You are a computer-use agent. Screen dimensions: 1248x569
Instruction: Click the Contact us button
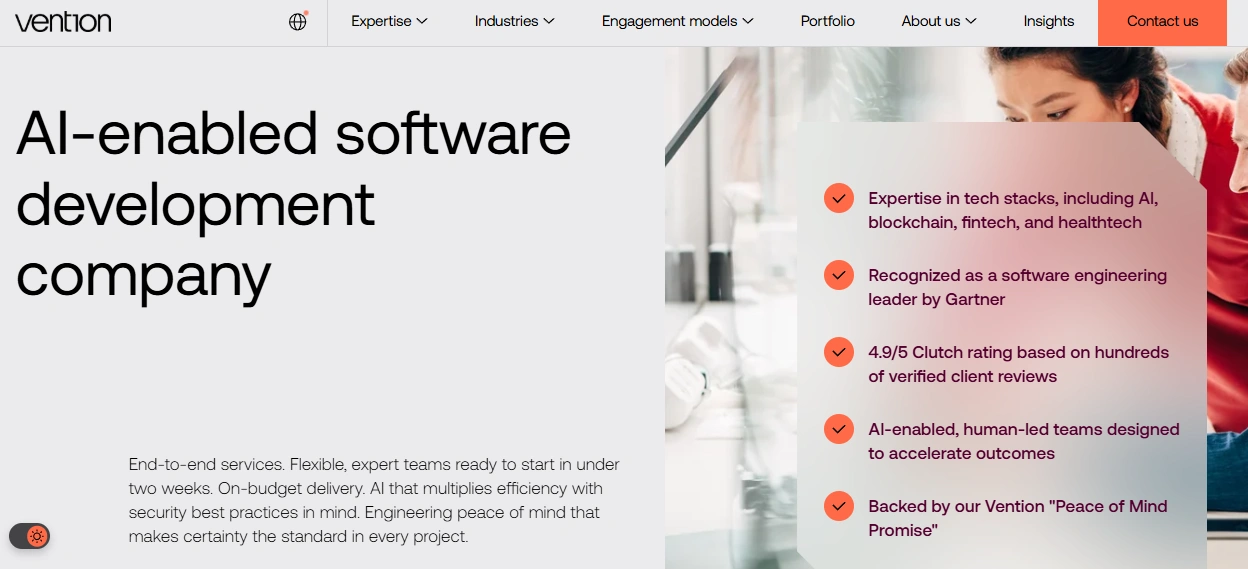(x=1162, y=22)
